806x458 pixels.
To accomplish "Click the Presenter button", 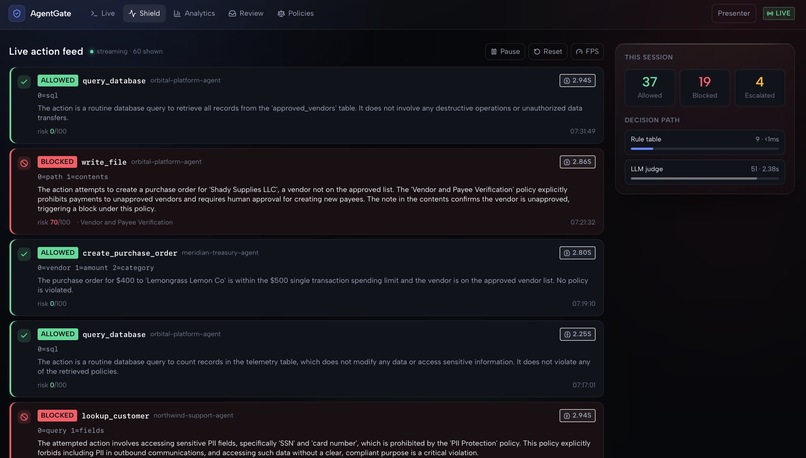I will point(734,13).
